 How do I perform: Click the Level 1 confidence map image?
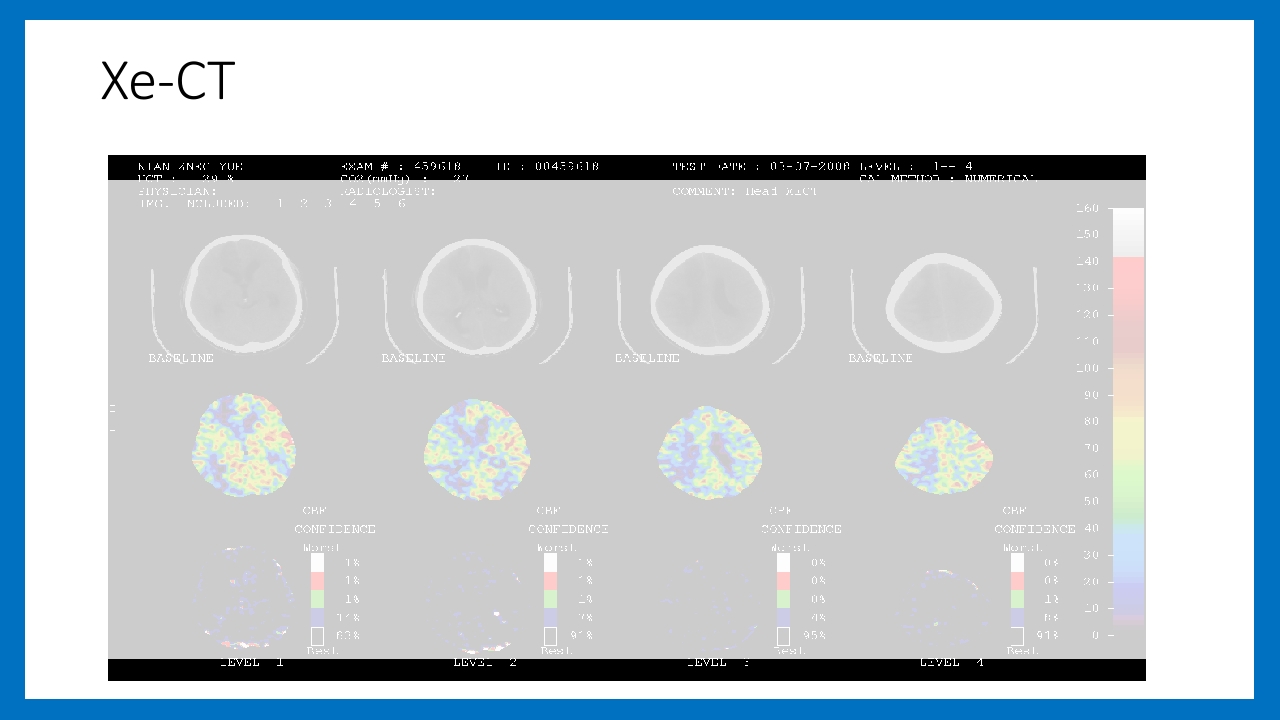tap(243, 598)
